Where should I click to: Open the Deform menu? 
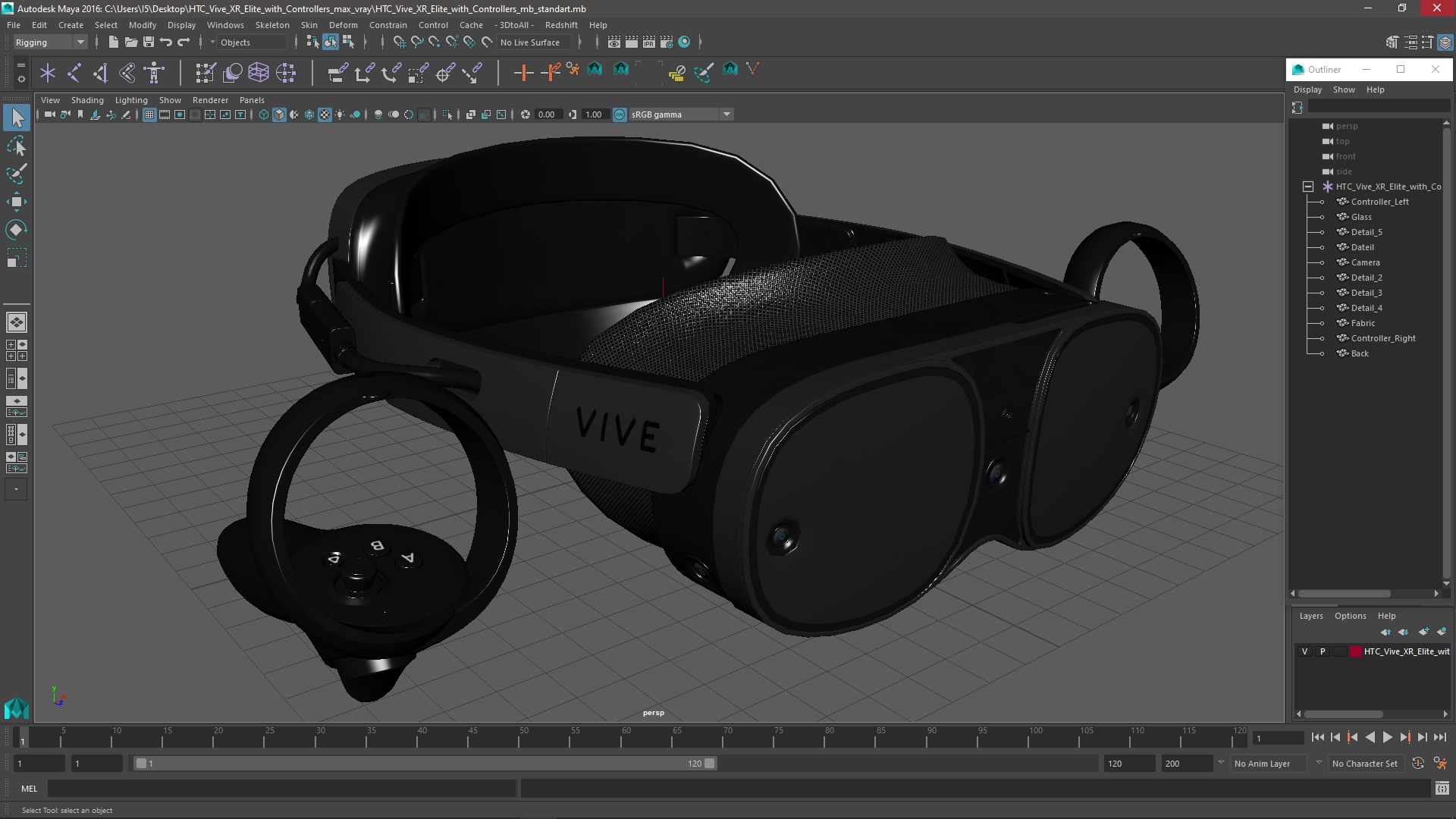tap(343, 25)
